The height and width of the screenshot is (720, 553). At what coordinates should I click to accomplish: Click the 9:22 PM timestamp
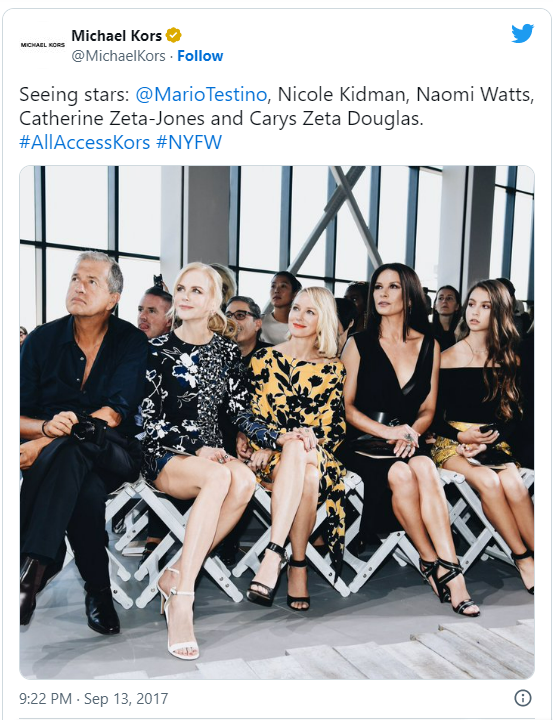[x=45, y=698]
